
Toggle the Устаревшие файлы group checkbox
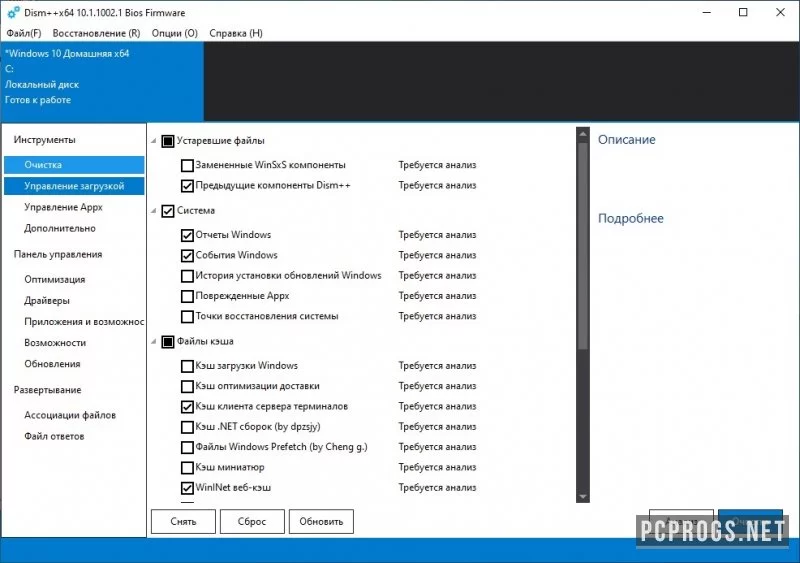pyautogui.click(x=168, y=141)
